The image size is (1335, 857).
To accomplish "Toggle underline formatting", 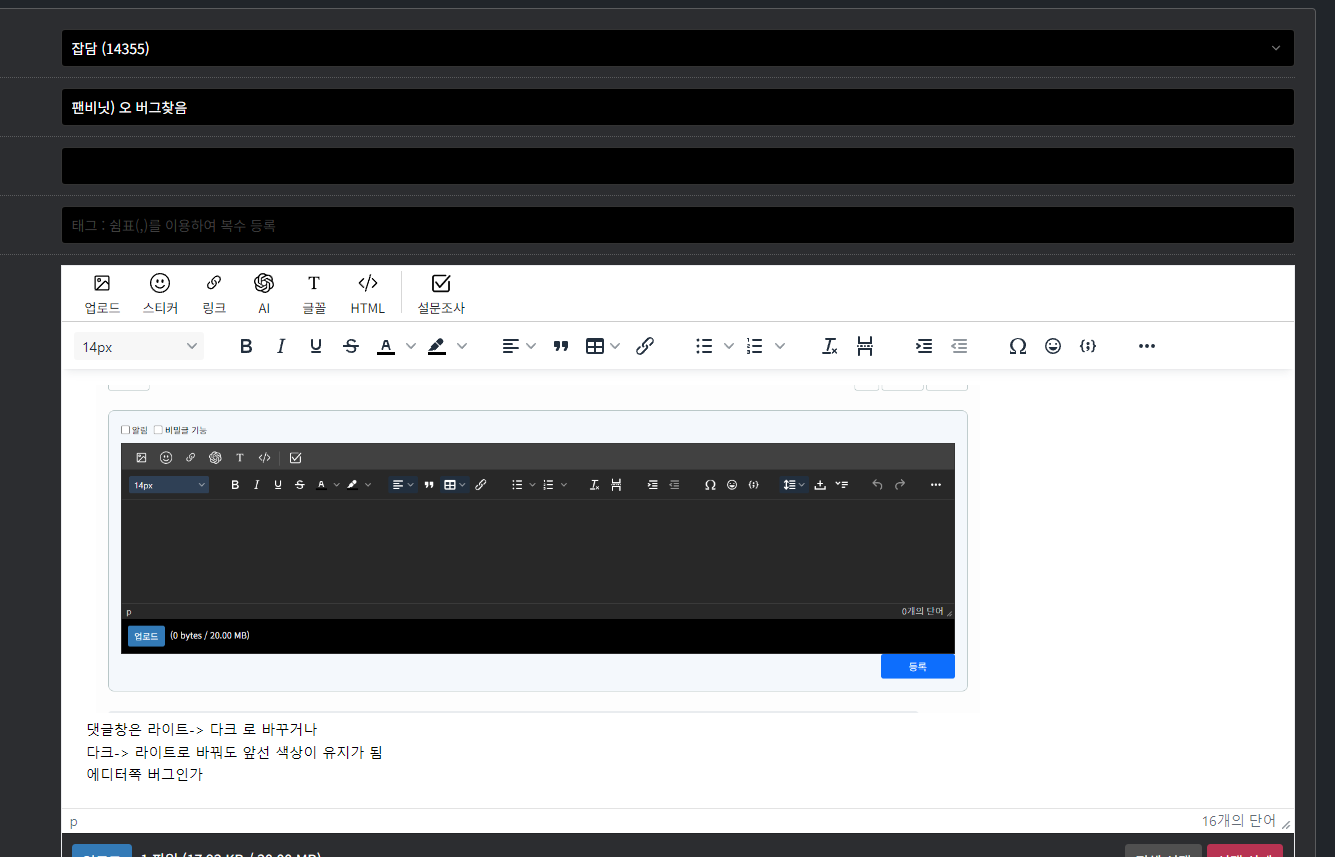I will pos(316,346).
